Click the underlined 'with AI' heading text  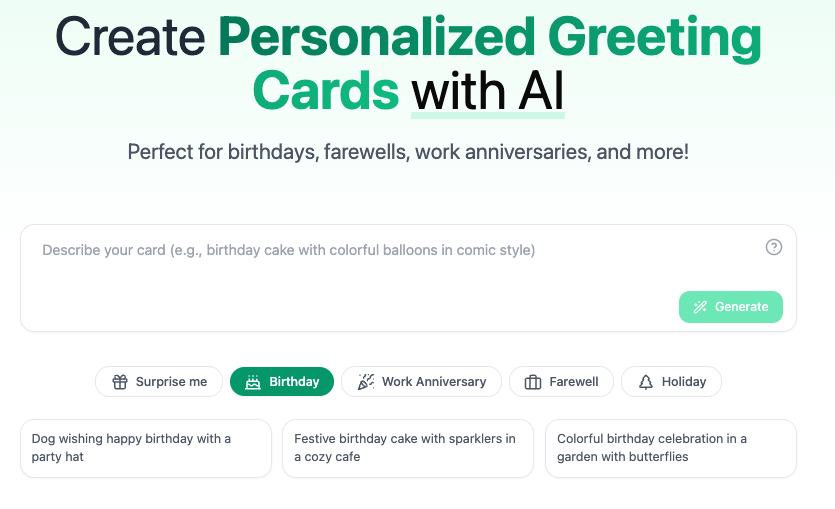(488, 92)
